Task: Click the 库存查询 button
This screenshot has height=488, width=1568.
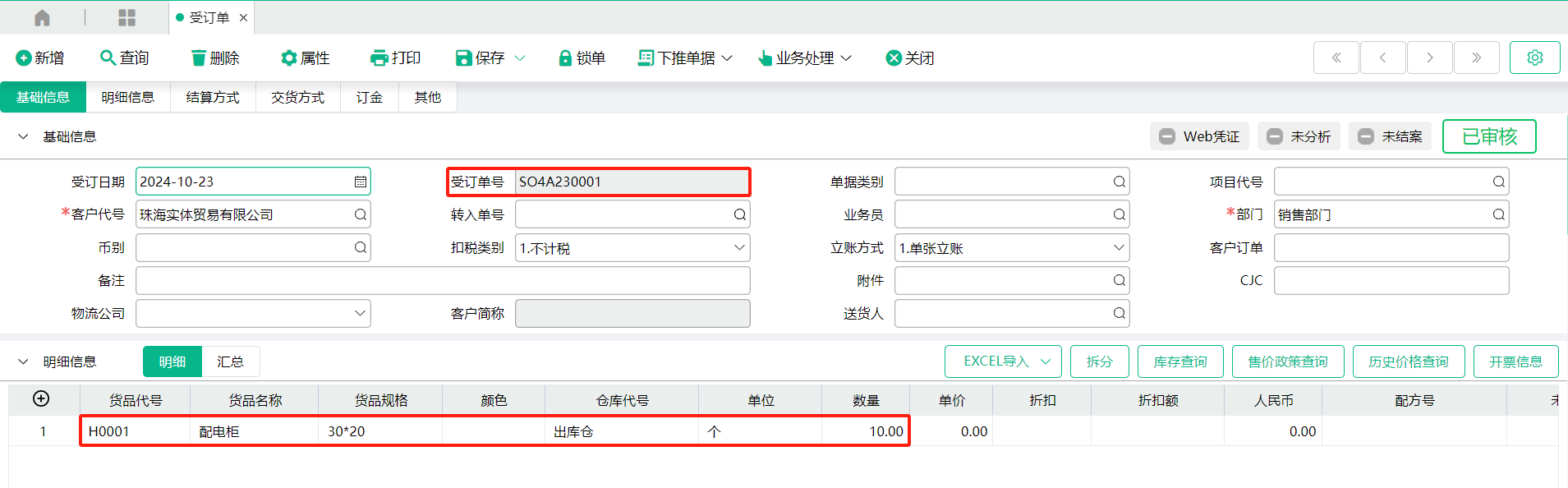Action: tap(1179, 361)
